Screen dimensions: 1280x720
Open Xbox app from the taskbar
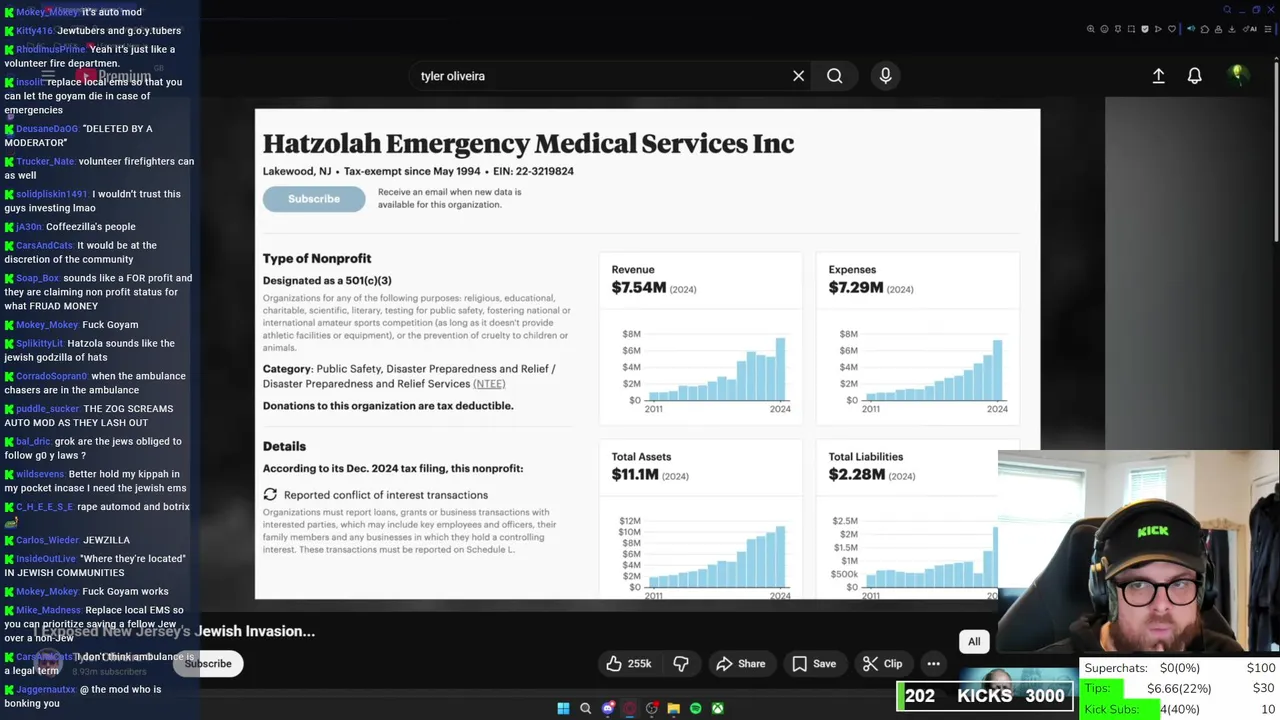pos(717,708)
